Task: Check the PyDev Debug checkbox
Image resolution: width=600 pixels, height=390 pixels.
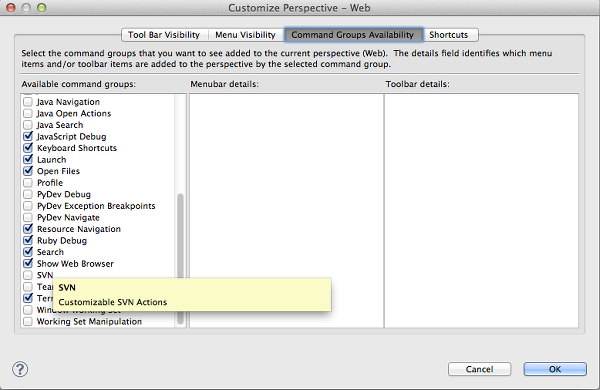Action: [x=28, y=194]
